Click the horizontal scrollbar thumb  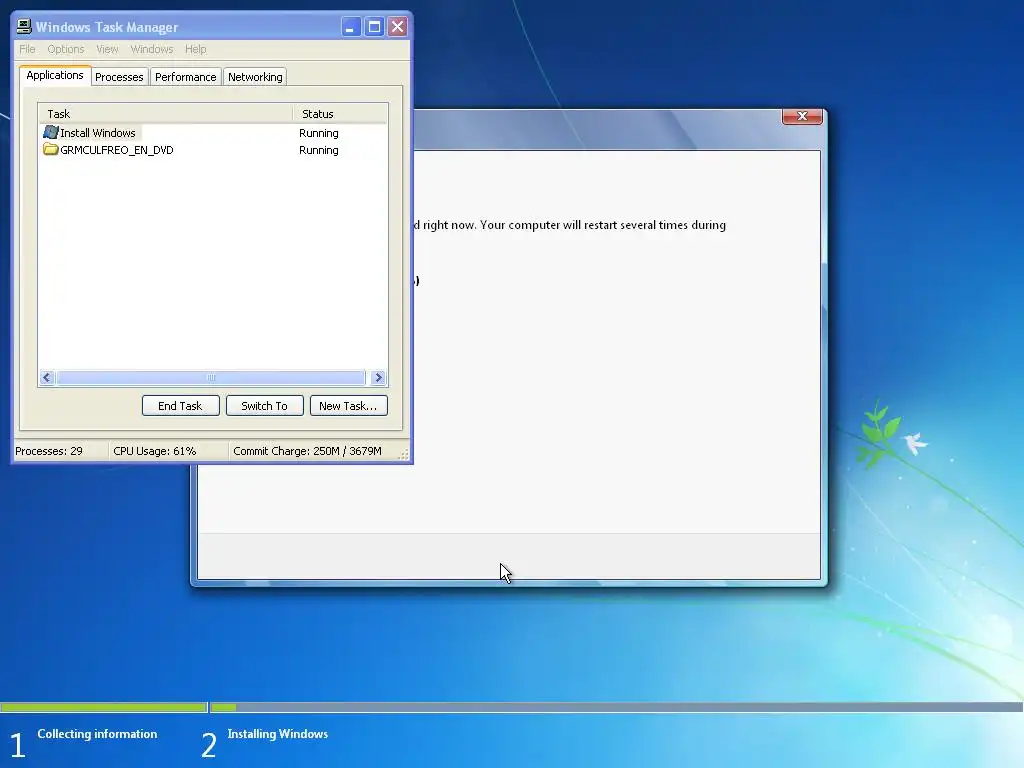(x=210, y=377)
